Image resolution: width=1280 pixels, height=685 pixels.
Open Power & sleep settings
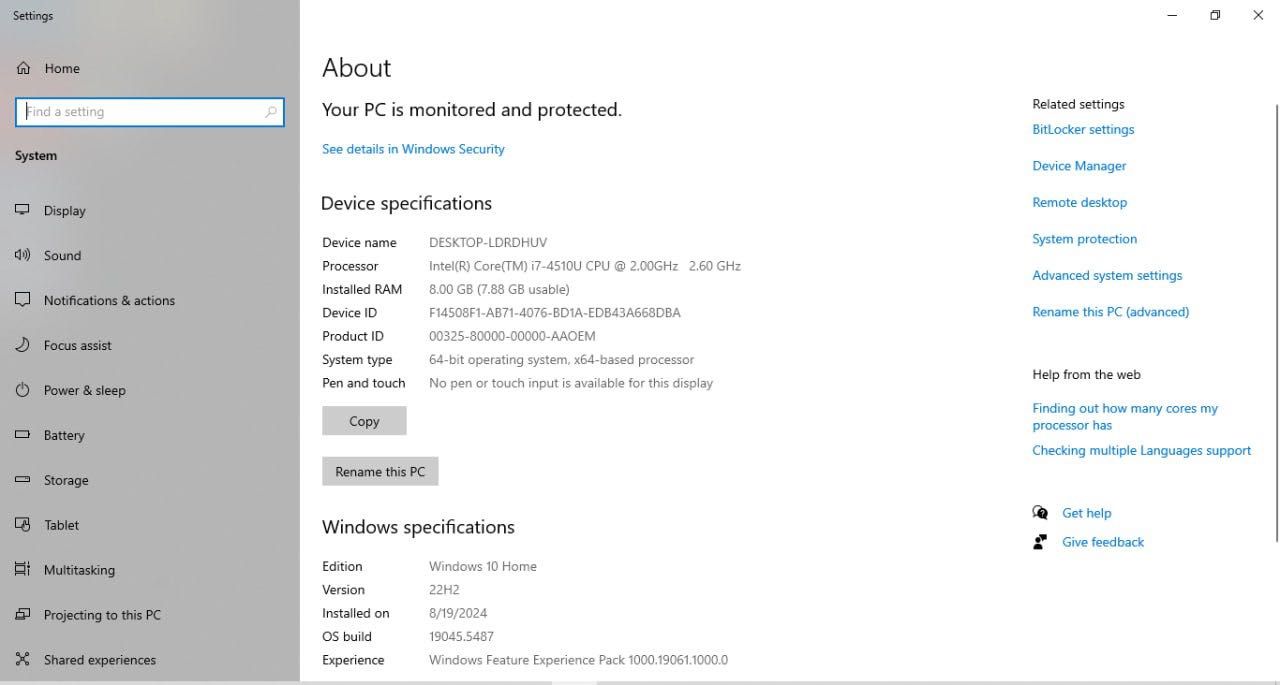(150, 390)
